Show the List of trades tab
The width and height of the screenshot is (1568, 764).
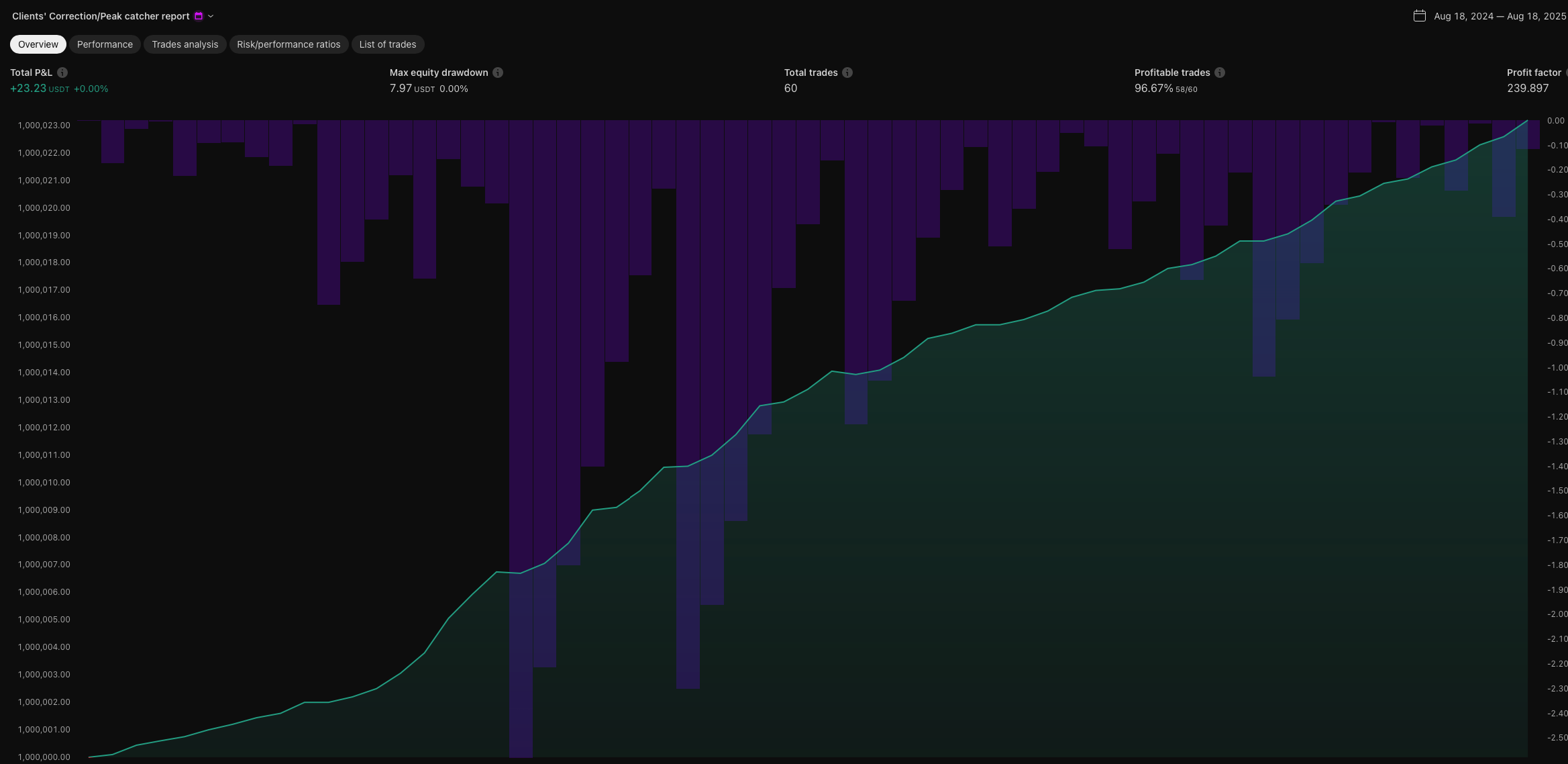[x=387, y=44]
